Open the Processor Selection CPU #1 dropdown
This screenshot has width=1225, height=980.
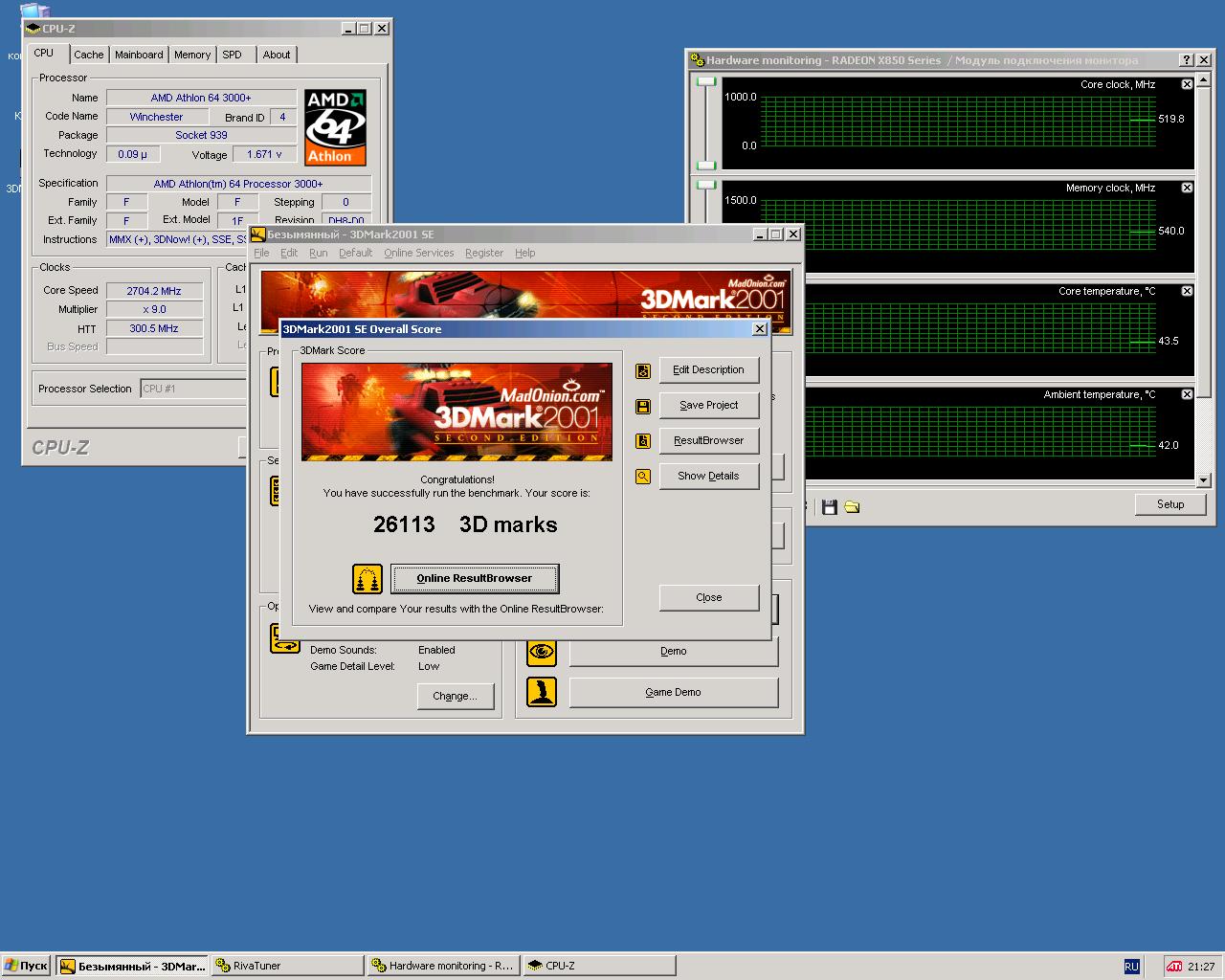192,389
